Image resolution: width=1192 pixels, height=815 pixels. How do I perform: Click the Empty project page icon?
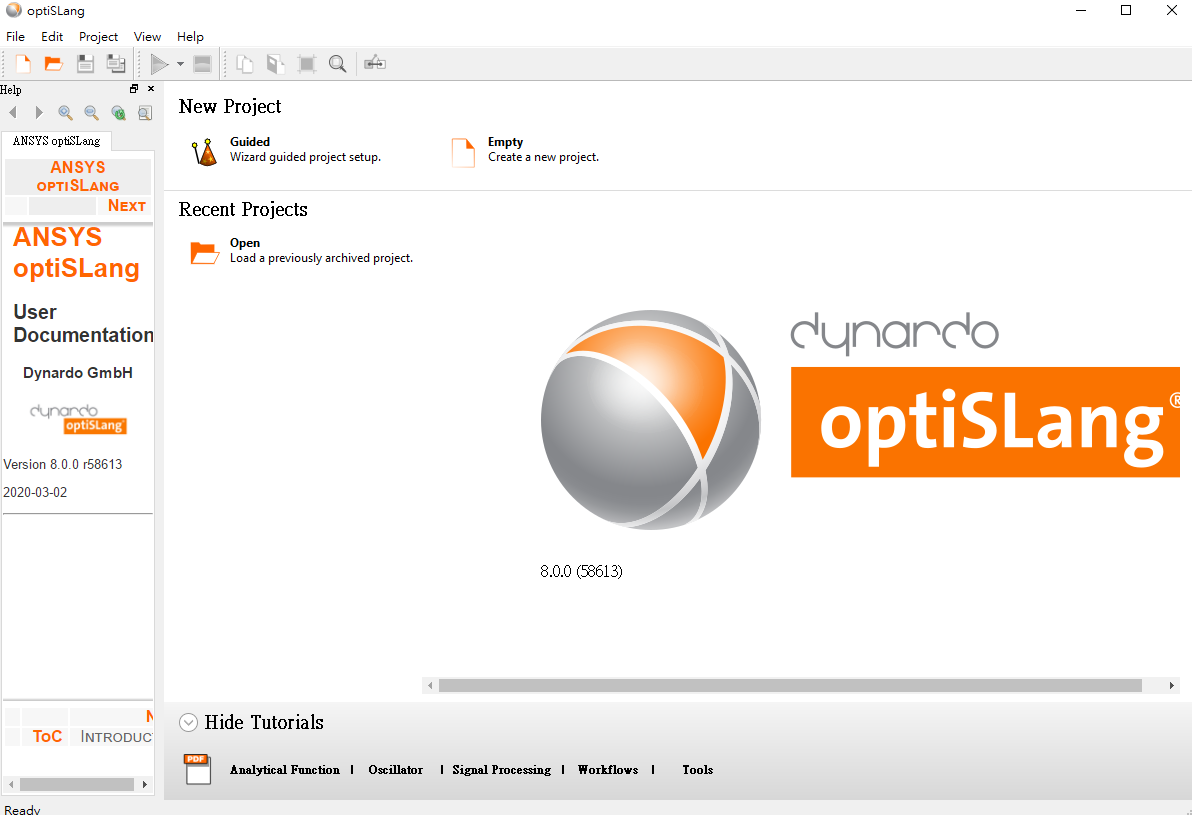pyautogui.click(x=463, y=152)
